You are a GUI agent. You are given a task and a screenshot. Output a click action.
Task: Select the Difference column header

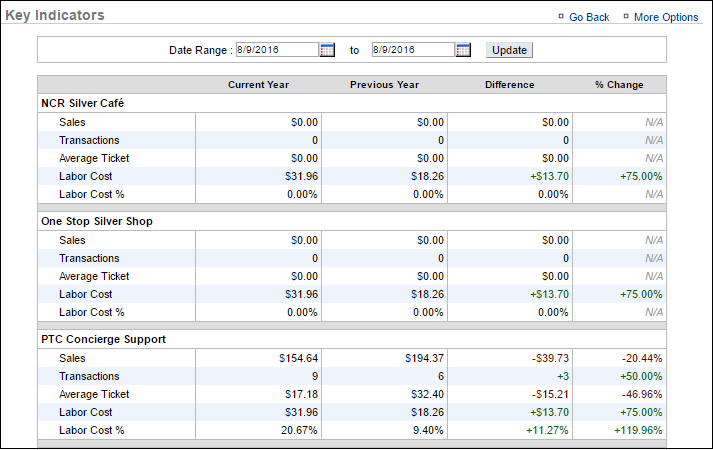coord(509,85)
